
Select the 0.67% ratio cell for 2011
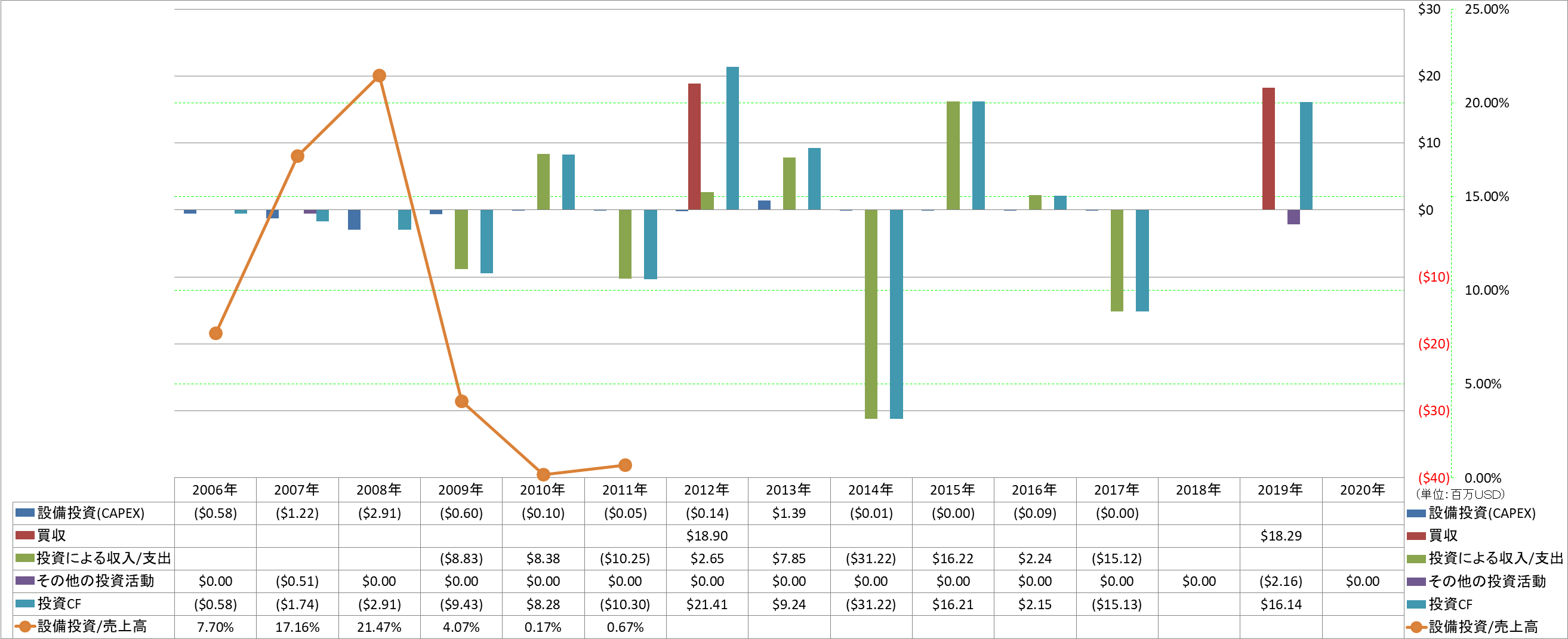click(x=625, y=627)
